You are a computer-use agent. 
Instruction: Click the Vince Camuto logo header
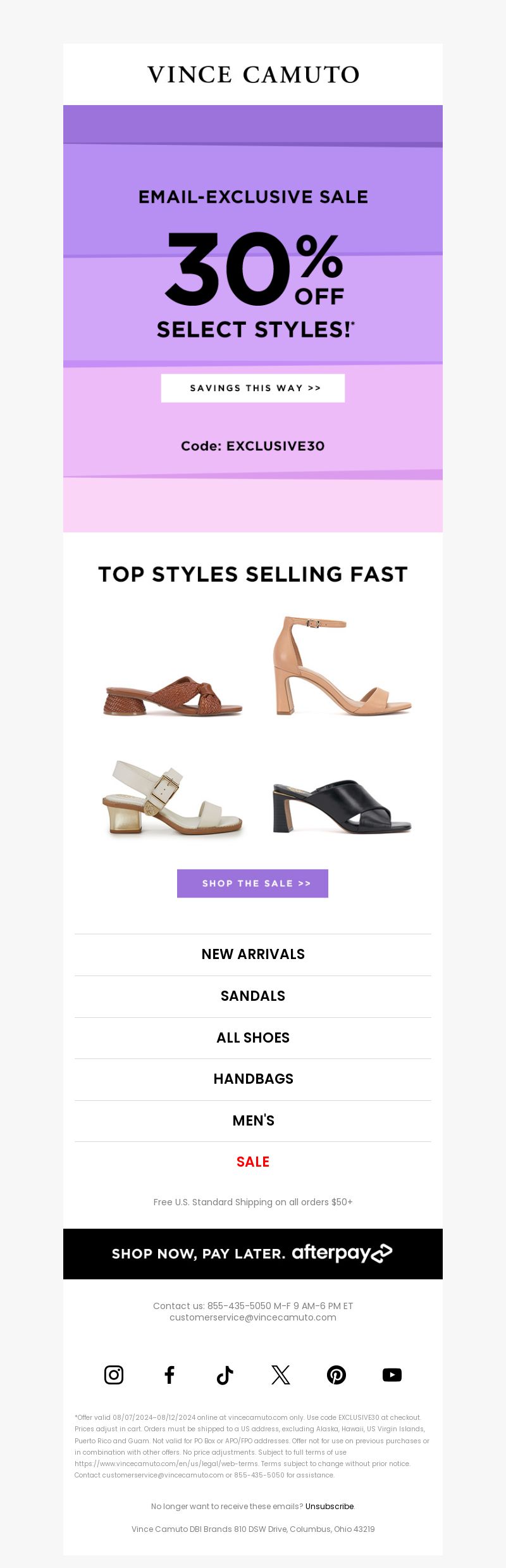253,75
